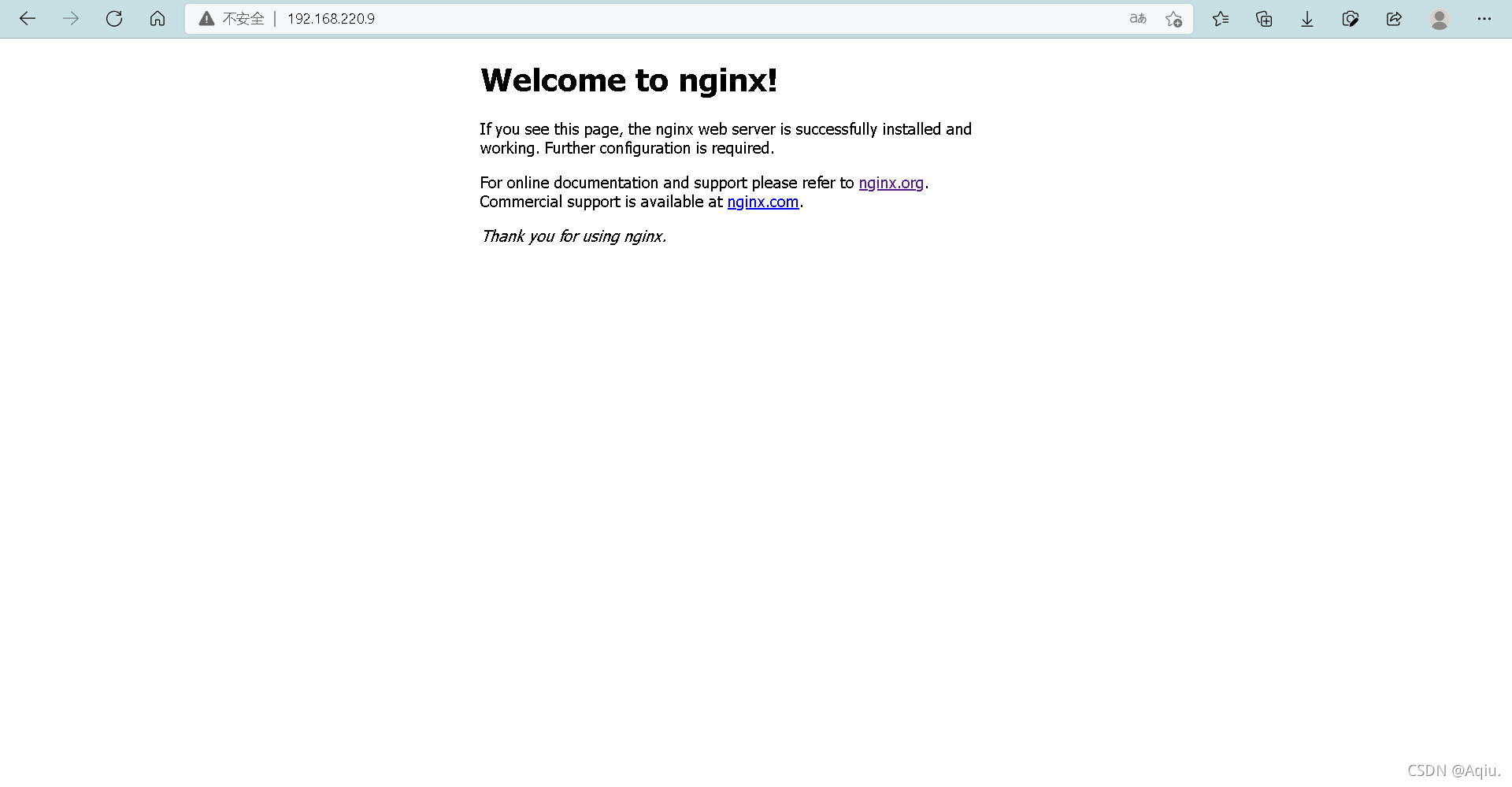
Task: Follow the nginx.com link
Action: [x=762, y=202]
